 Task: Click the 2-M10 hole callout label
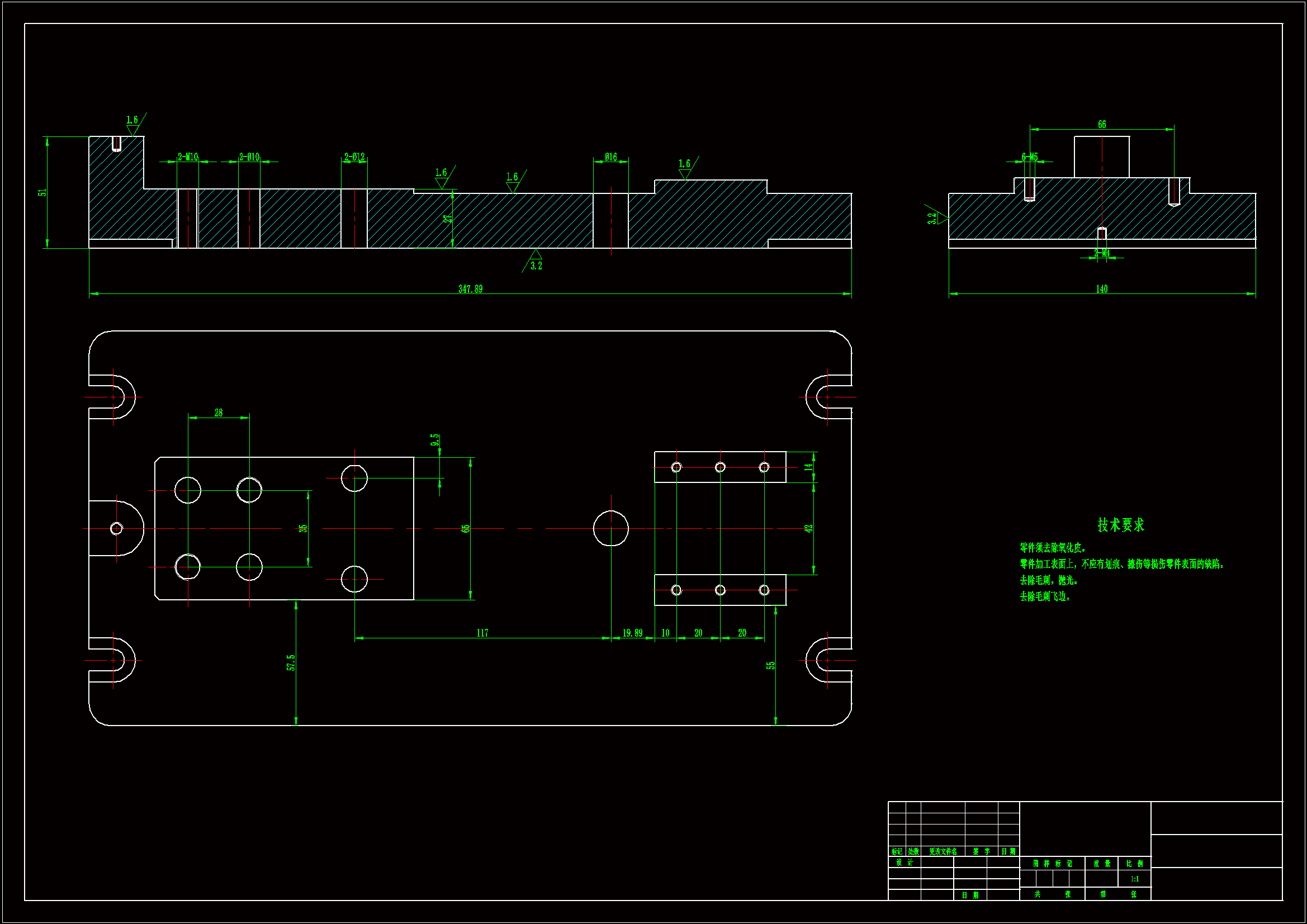click(187, 157)
